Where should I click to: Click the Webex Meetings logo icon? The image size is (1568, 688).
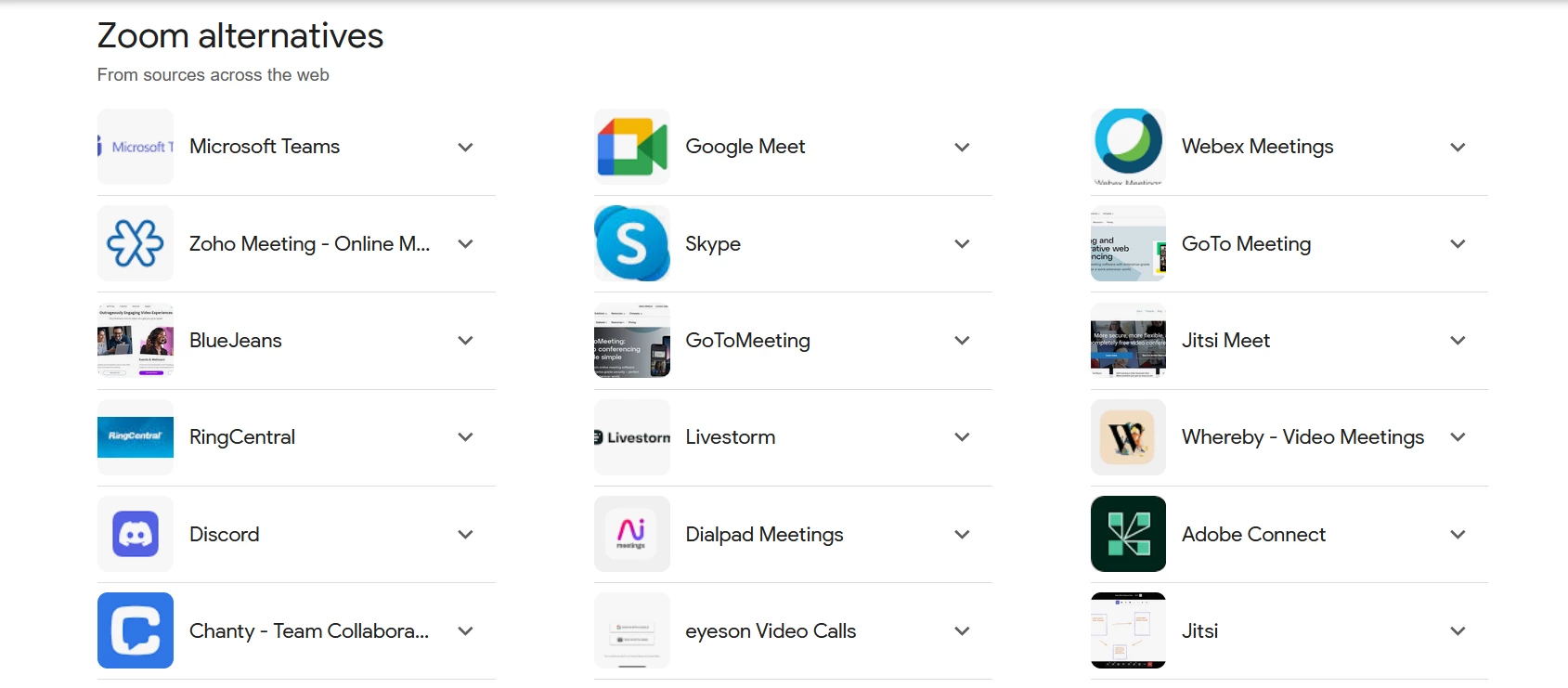pyautogui.click(x=1128, y=147)
